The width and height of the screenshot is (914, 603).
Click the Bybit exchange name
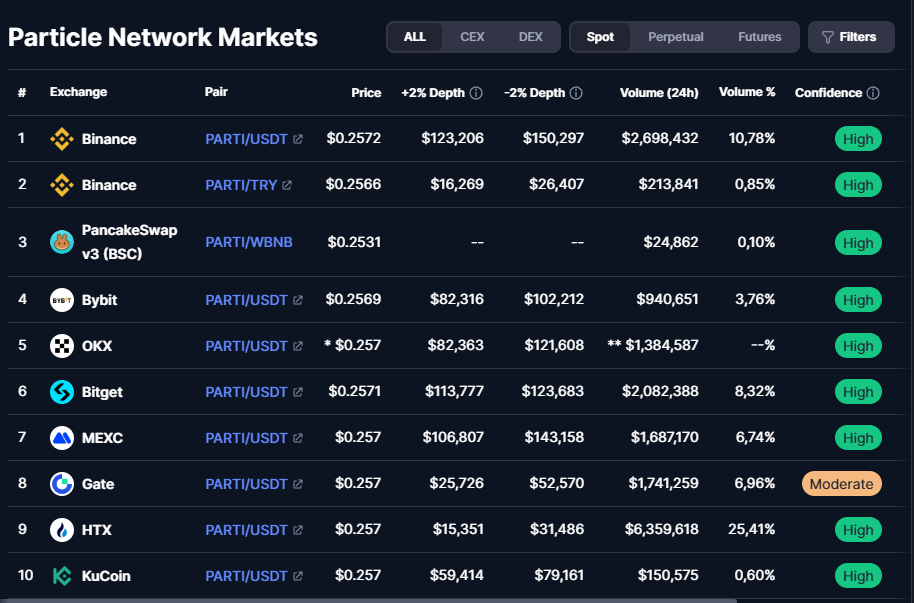pos(100,300)
